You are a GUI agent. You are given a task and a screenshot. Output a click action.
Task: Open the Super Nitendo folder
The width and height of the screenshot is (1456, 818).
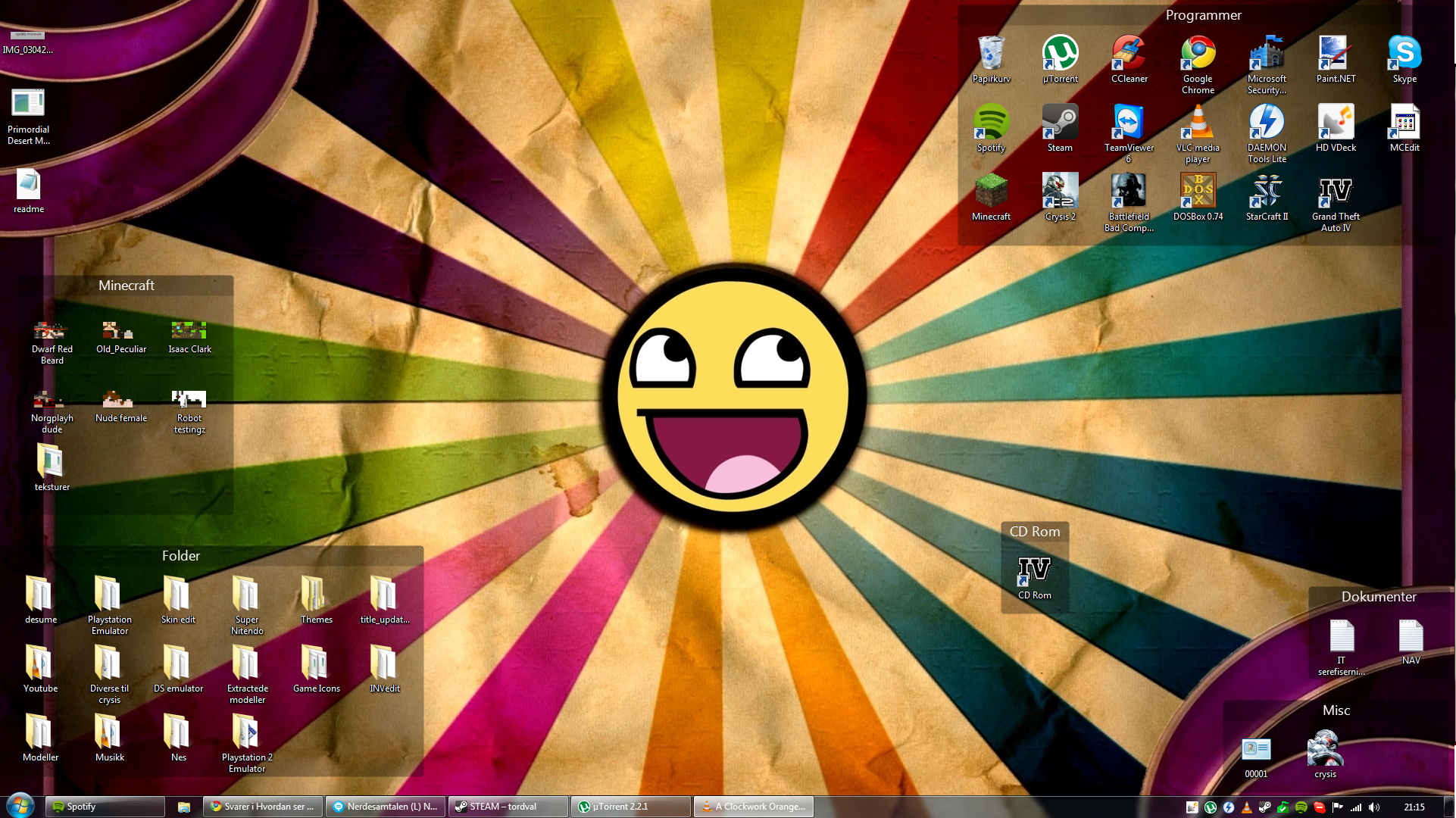click(247, 605)
